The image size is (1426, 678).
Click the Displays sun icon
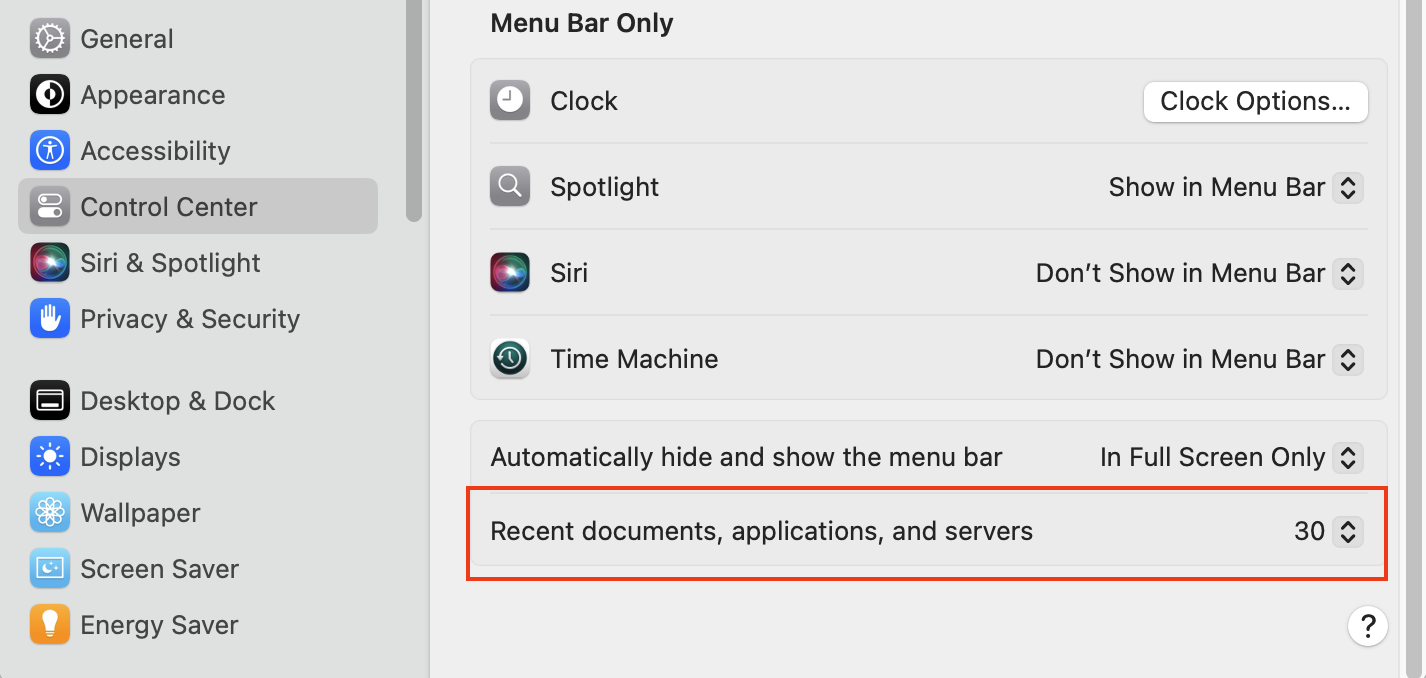tap(50, 457)
